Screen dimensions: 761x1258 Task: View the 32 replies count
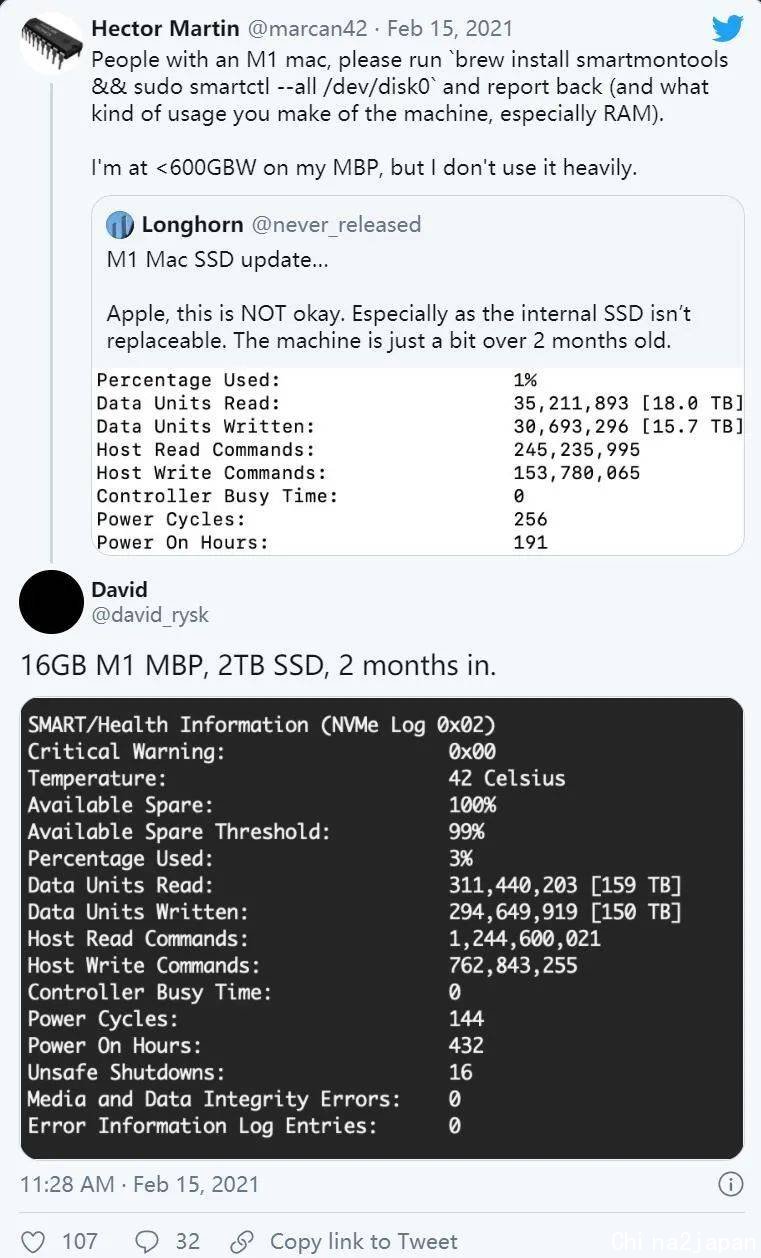[x=188, y=1241]
